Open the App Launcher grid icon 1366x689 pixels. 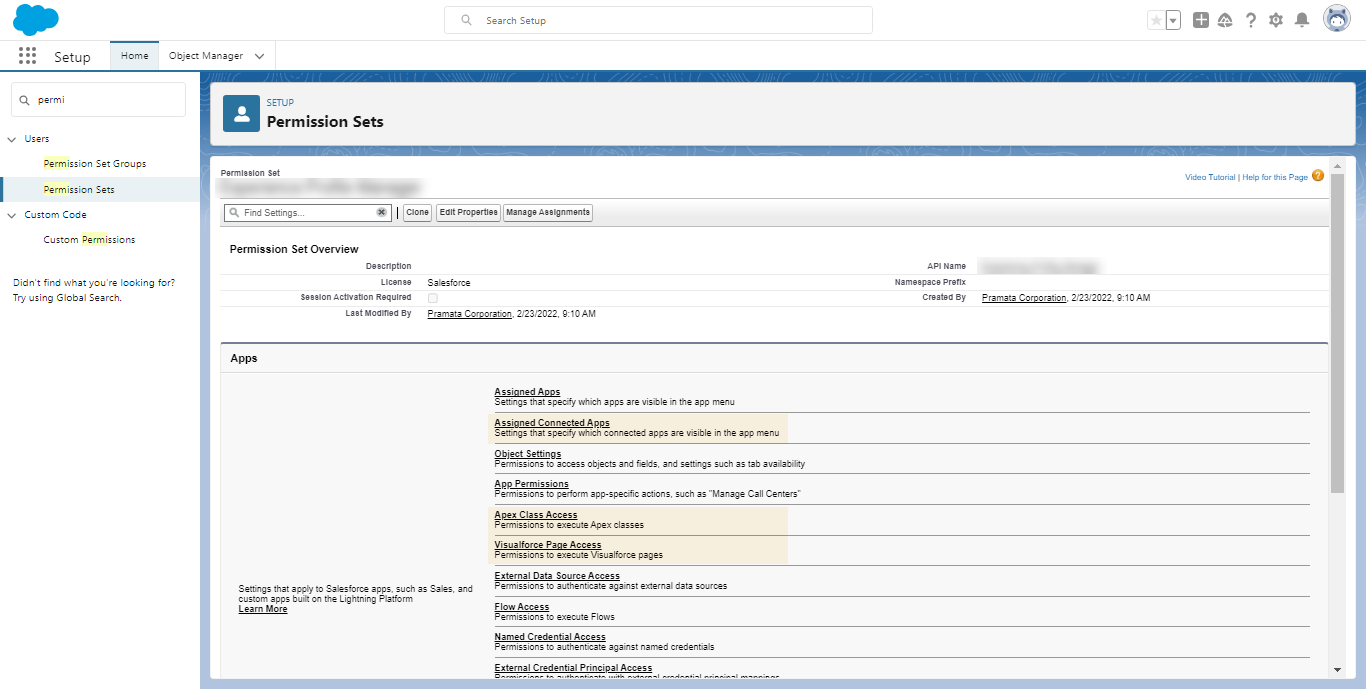(27, 56)
